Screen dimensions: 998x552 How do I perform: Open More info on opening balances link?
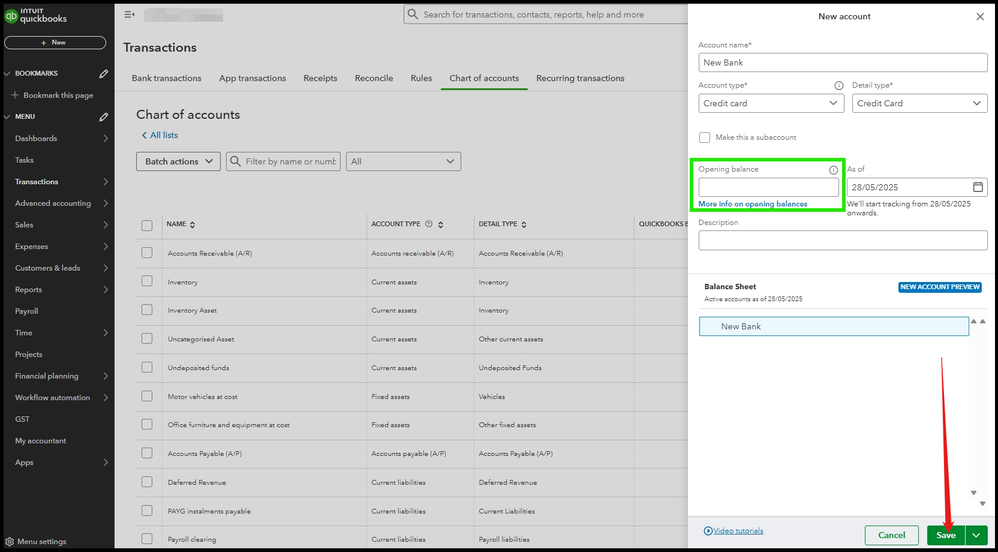pos(752,204)
